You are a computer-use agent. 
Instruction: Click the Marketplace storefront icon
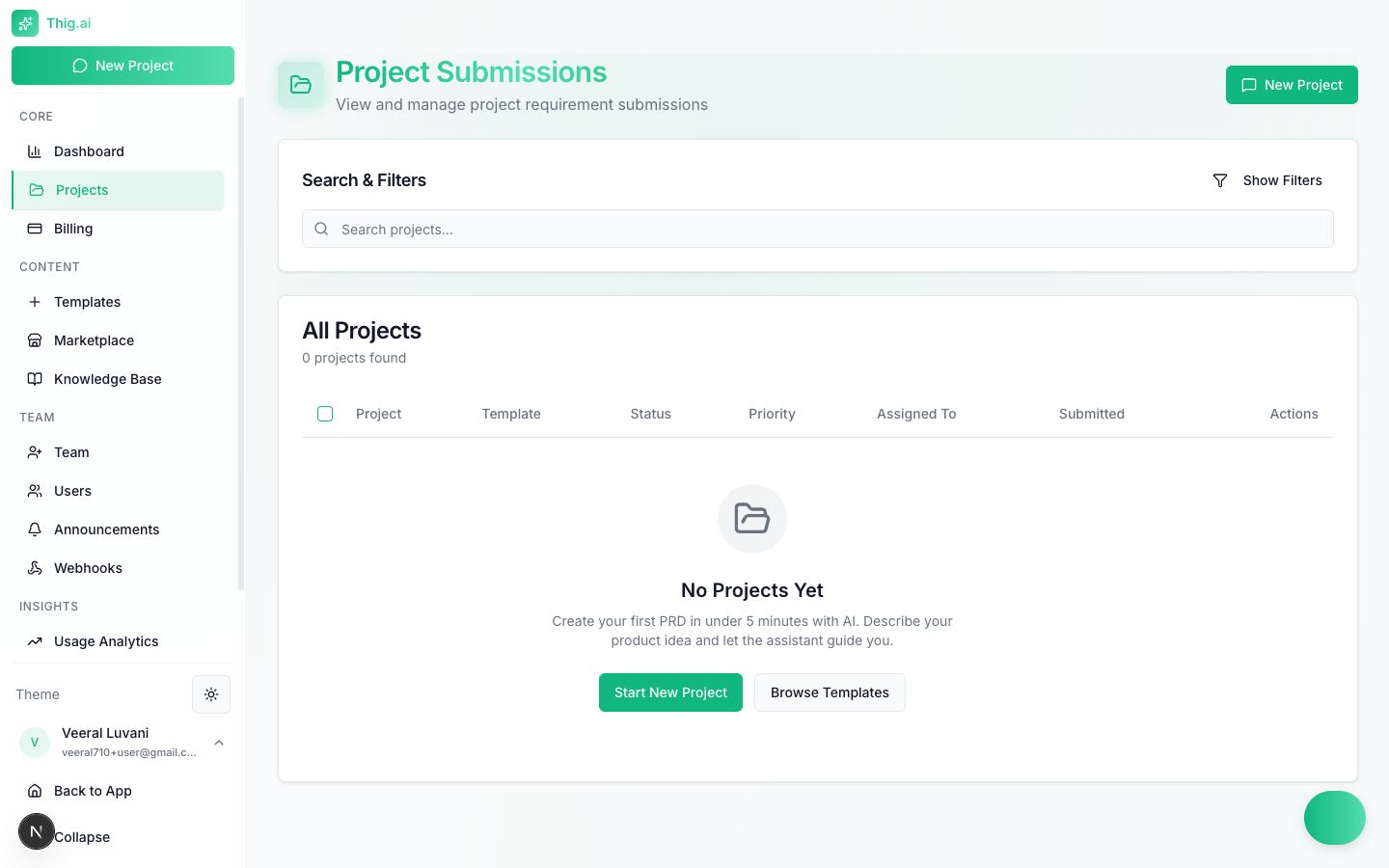coord(35,340)
